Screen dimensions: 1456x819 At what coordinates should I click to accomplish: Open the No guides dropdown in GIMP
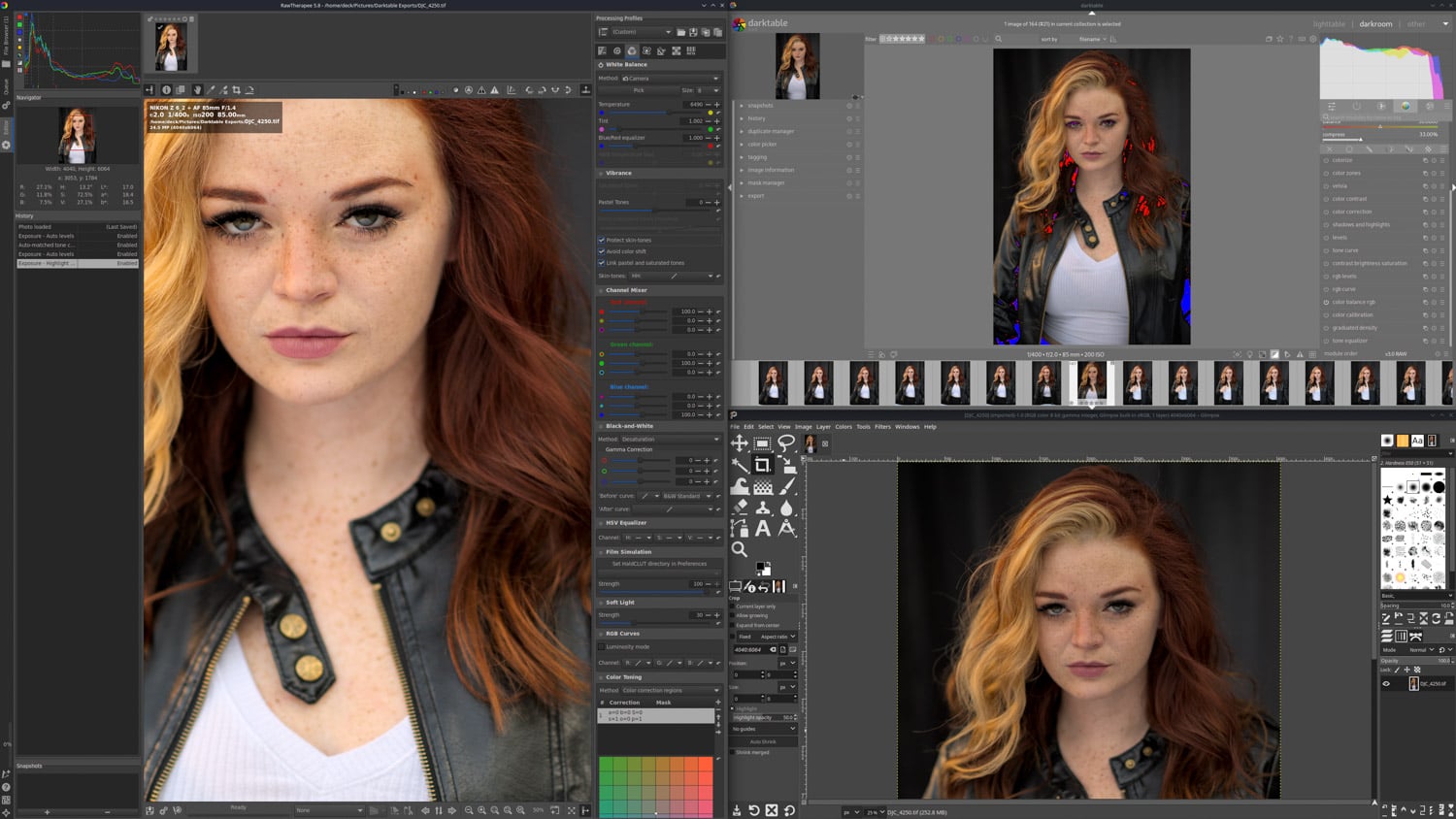pyautogui.click(x=763, y=729)
